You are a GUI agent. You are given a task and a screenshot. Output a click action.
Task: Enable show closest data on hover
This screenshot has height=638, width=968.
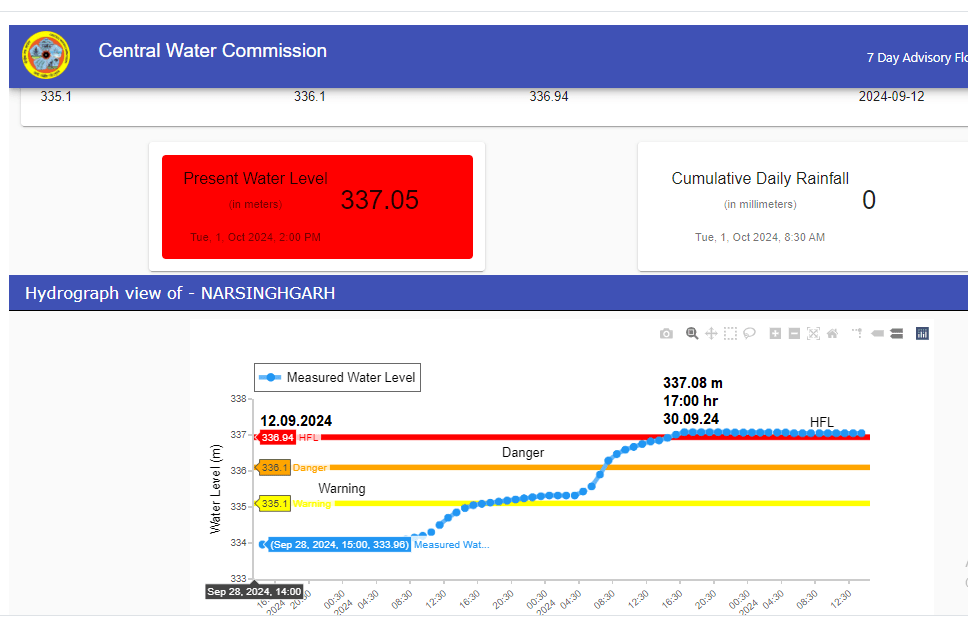(x=877, y=334)
